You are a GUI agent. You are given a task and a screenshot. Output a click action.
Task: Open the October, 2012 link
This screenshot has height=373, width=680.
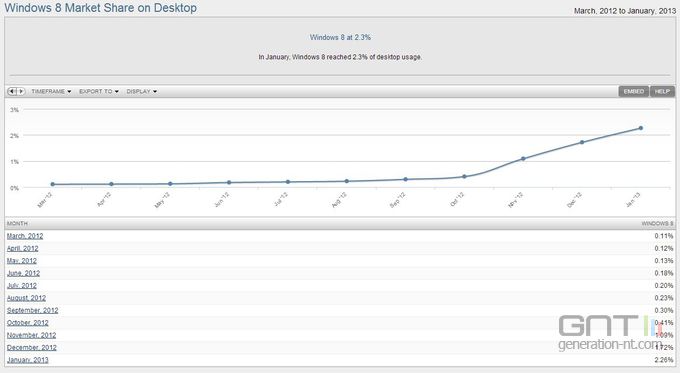(x=28, y=323)
